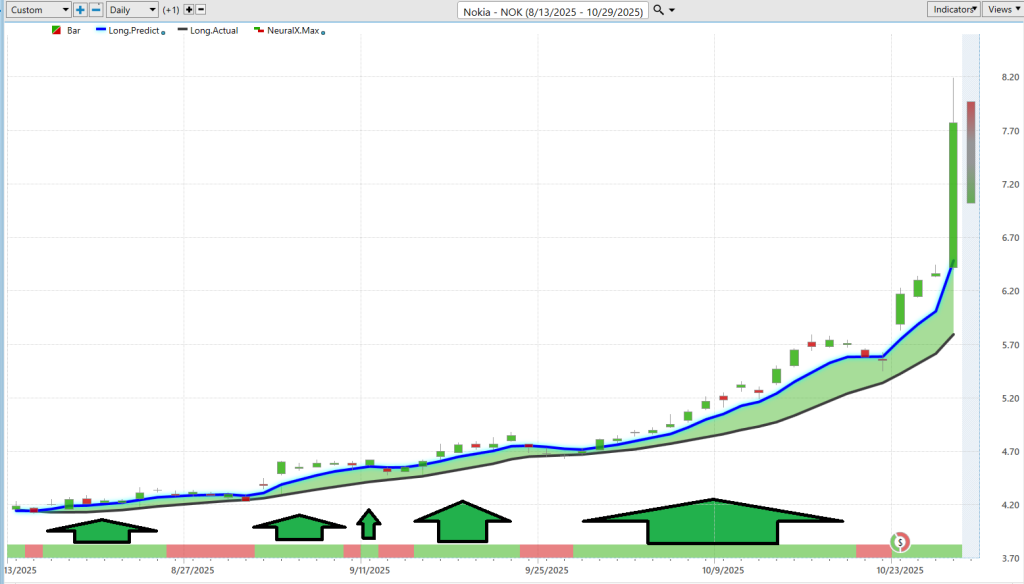The image size is (1024, 584).
Task: Click the 8.20 price axis label
Action: (x=1010, y=77)
